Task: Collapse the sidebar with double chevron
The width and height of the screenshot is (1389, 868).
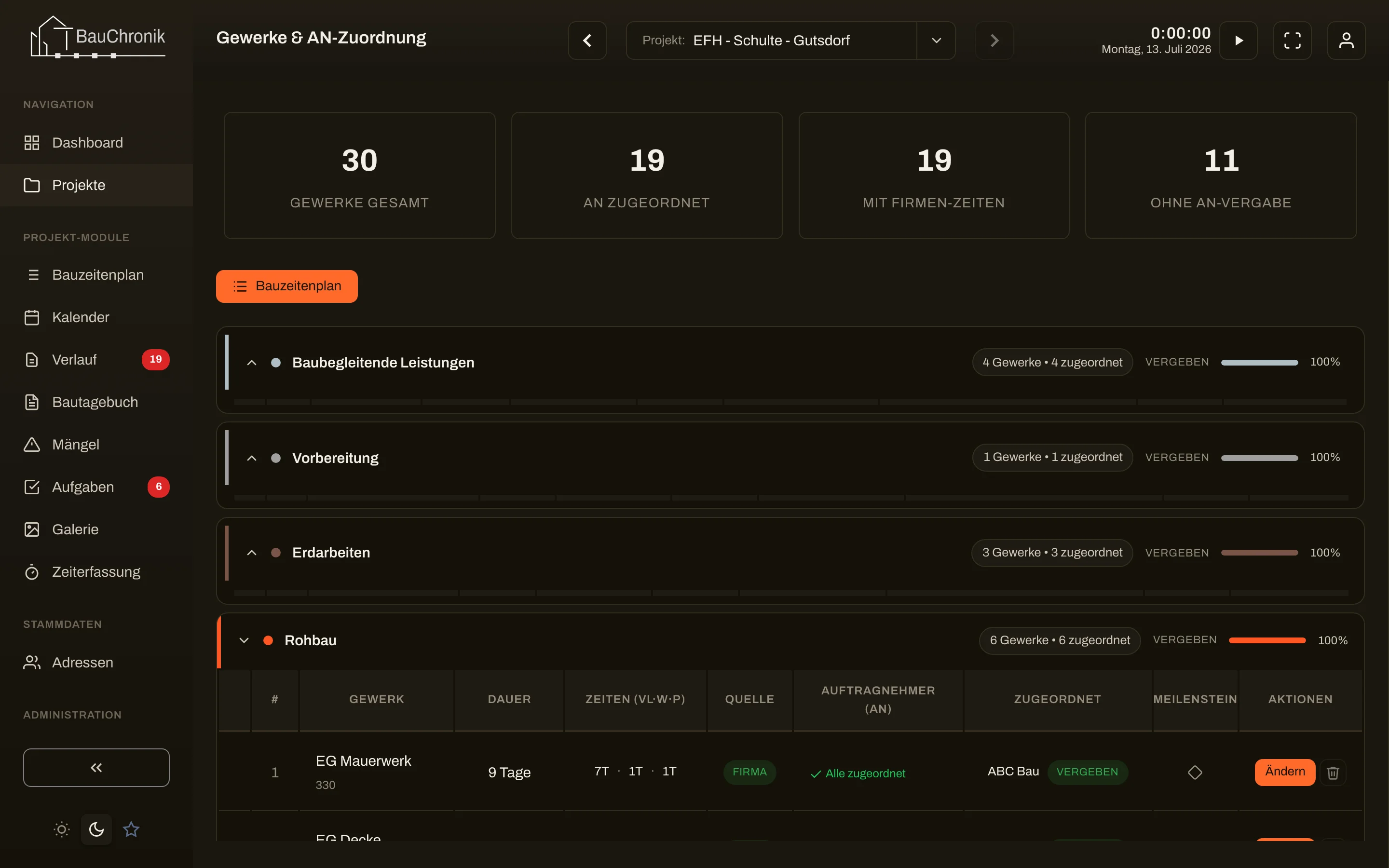Action: [x=96, y=768]
